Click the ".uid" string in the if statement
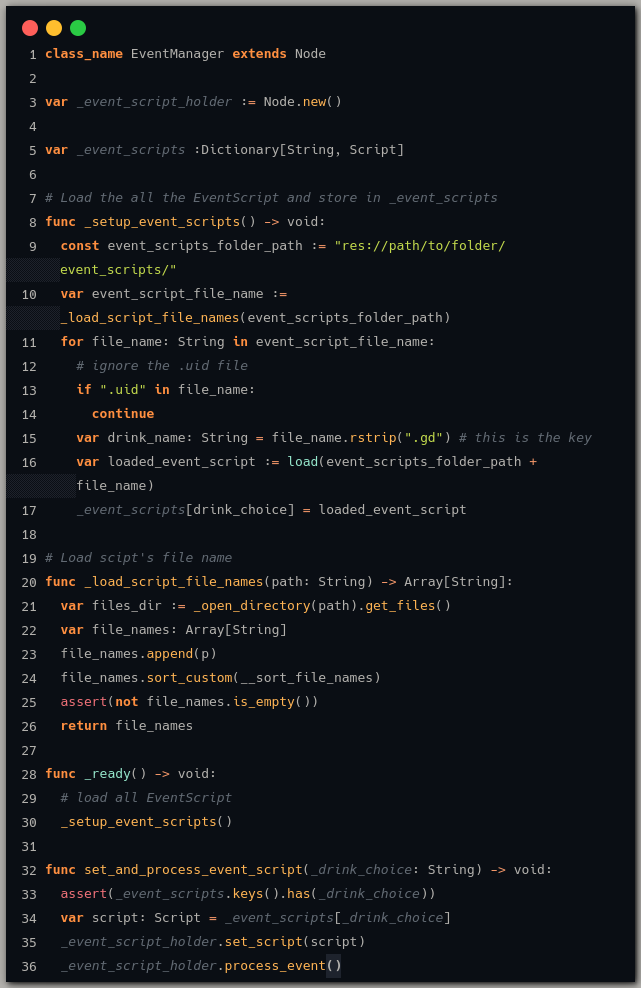Screen dimensions: 641x988 pos(123,390)
